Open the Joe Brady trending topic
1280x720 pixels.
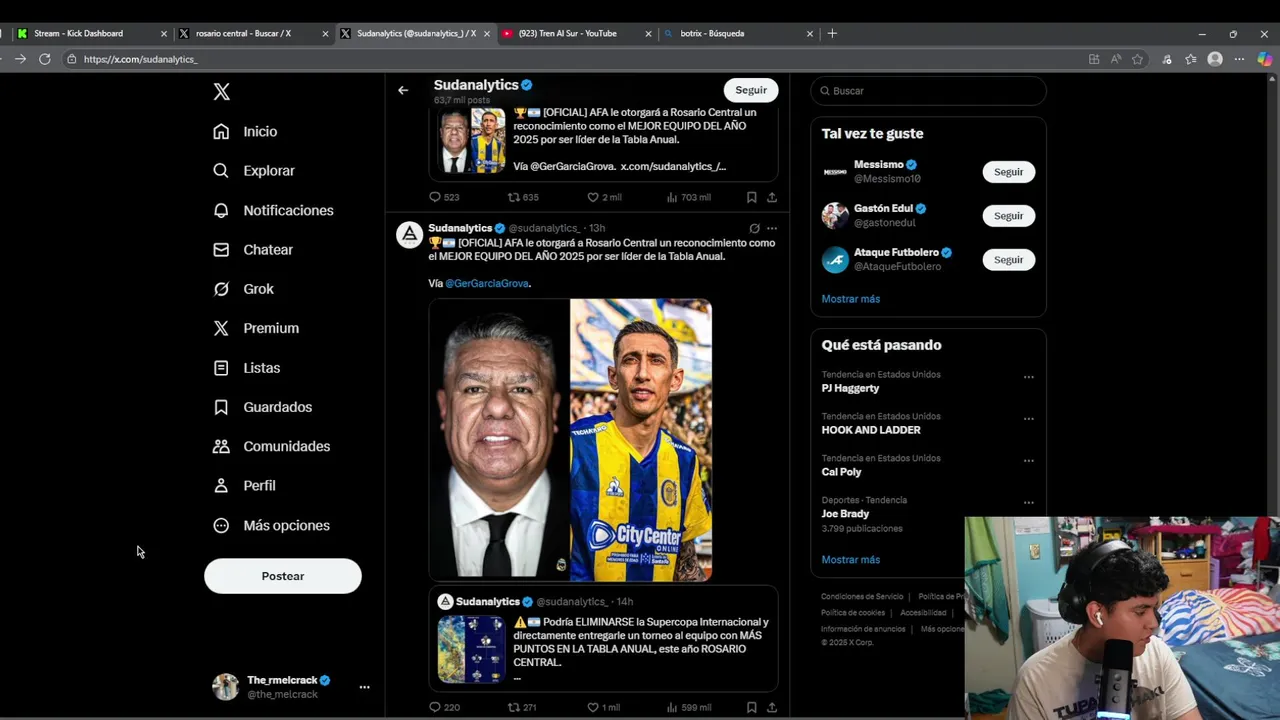(x=846, y=514)
